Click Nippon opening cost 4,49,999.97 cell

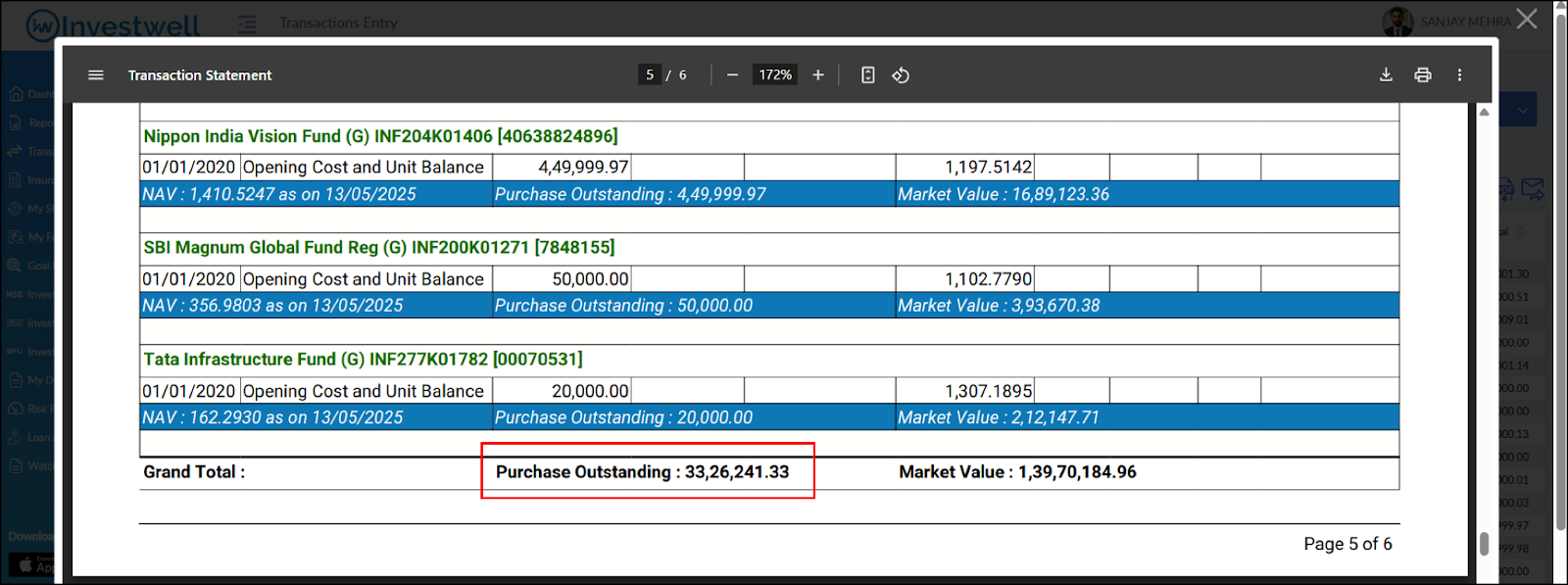(x=562, y=168)
